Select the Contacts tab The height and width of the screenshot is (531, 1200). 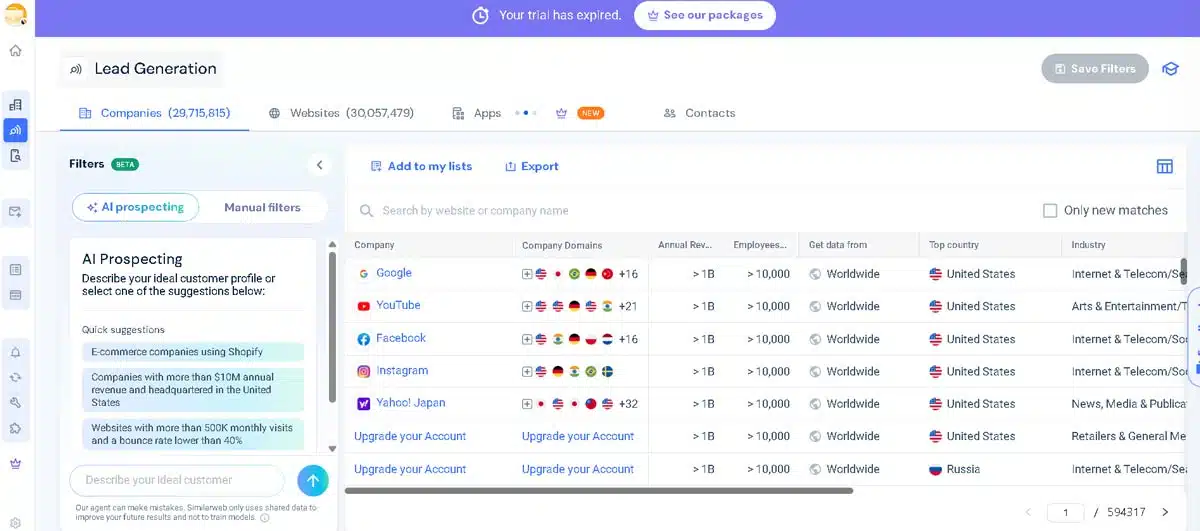tap(699, 113)
